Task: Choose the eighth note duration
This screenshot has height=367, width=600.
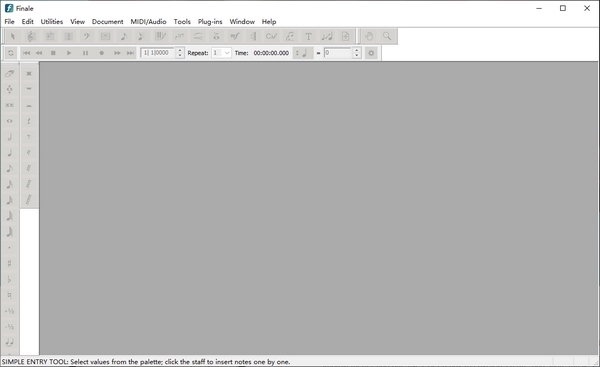Action: point(10,168)
